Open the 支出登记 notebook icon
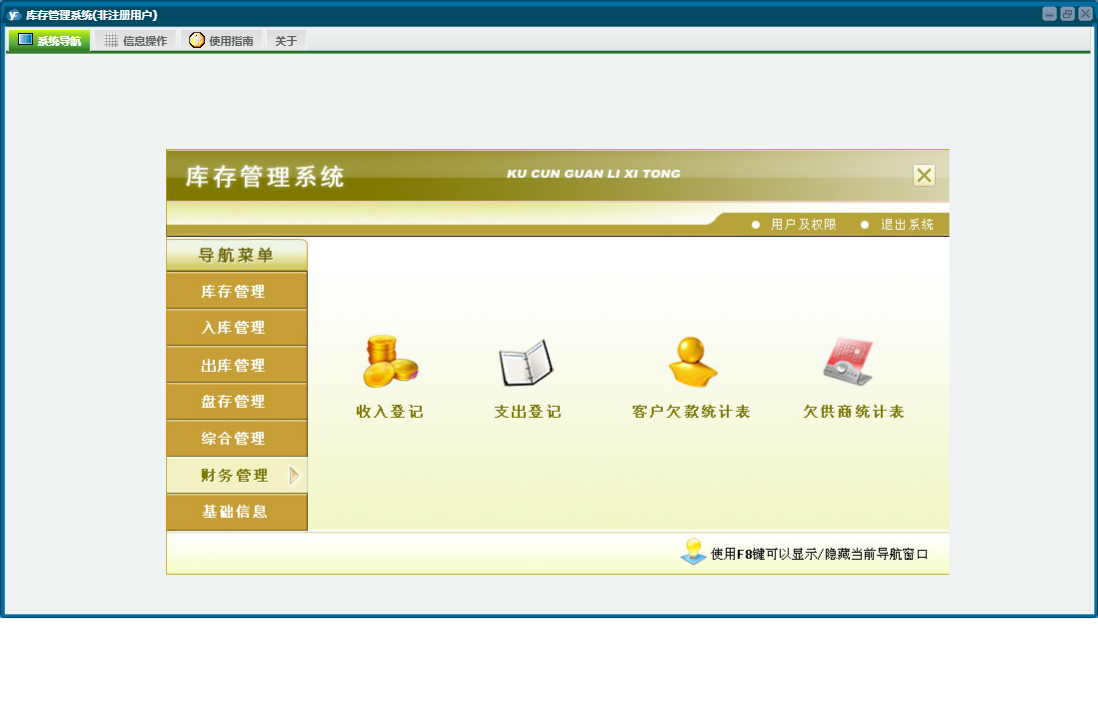Screen dimensions: 1098x716 point(527,363)
